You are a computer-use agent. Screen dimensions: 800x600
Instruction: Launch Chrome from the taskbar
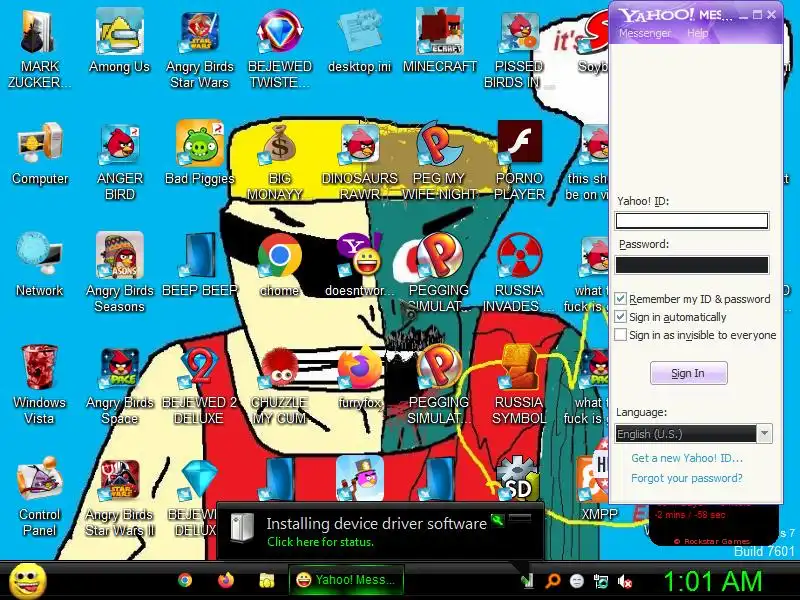[185, 580]
